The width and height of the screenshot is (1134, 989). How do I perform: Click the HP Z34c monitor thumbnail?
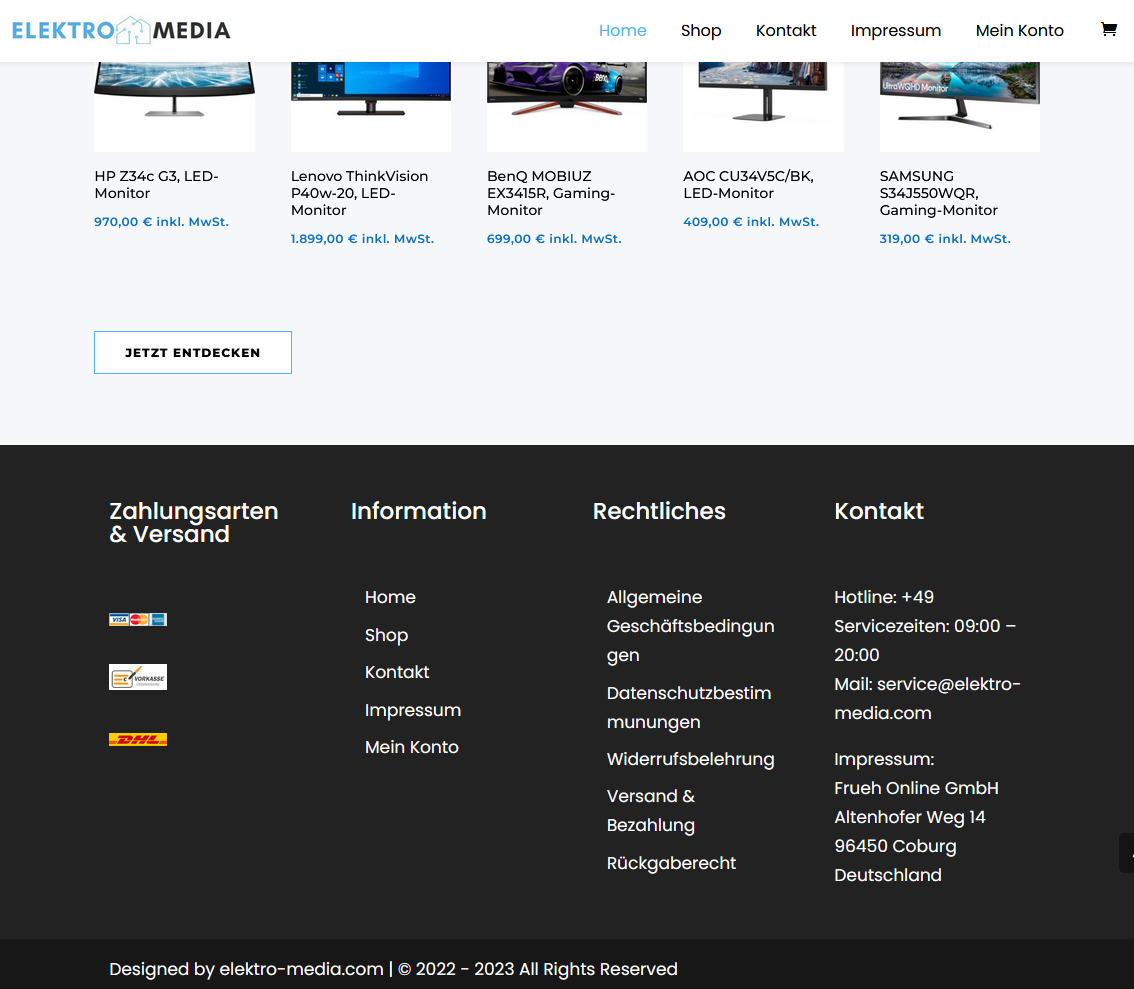(x=174, y=106)
